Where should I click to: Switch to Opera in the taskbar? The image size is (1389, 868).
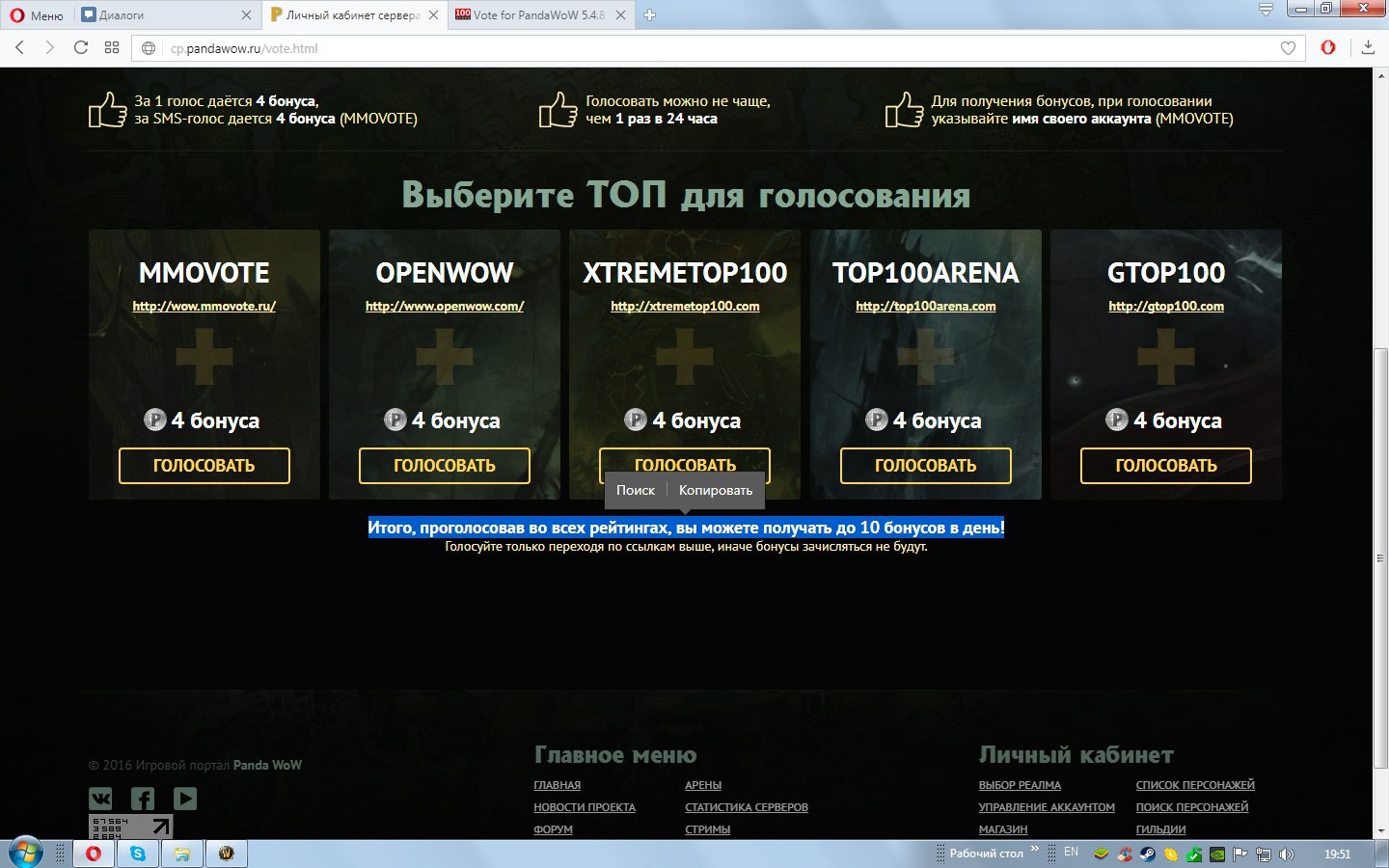click(94, 854)
